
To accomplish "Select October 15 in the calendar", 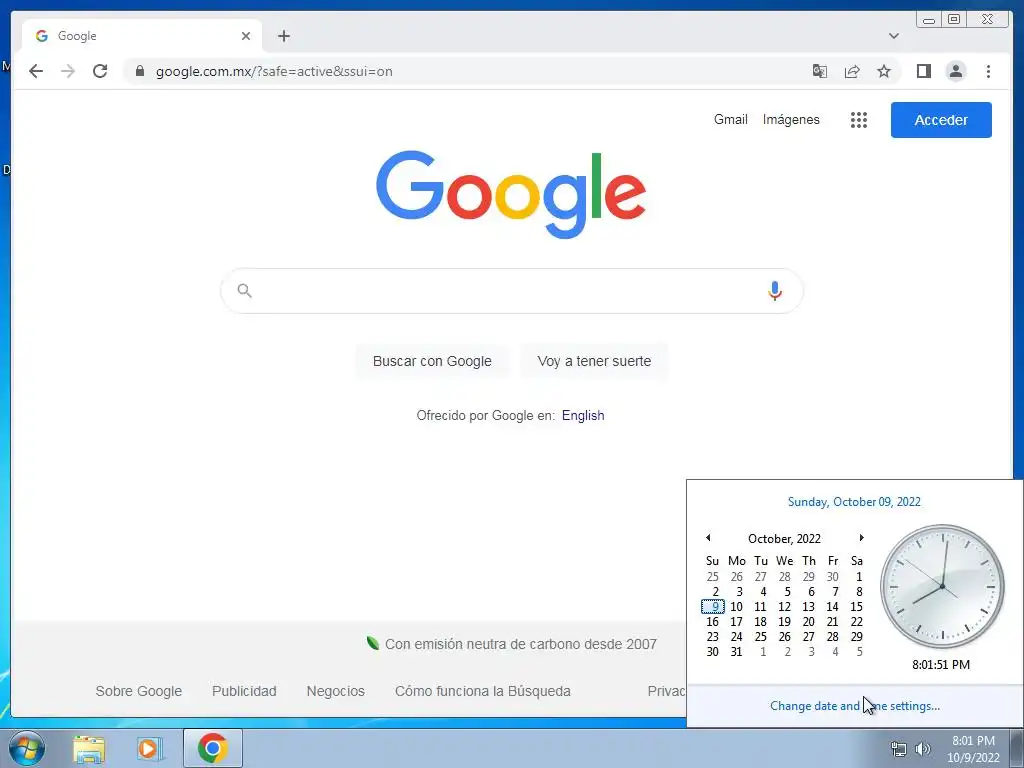I will [856, 607].
